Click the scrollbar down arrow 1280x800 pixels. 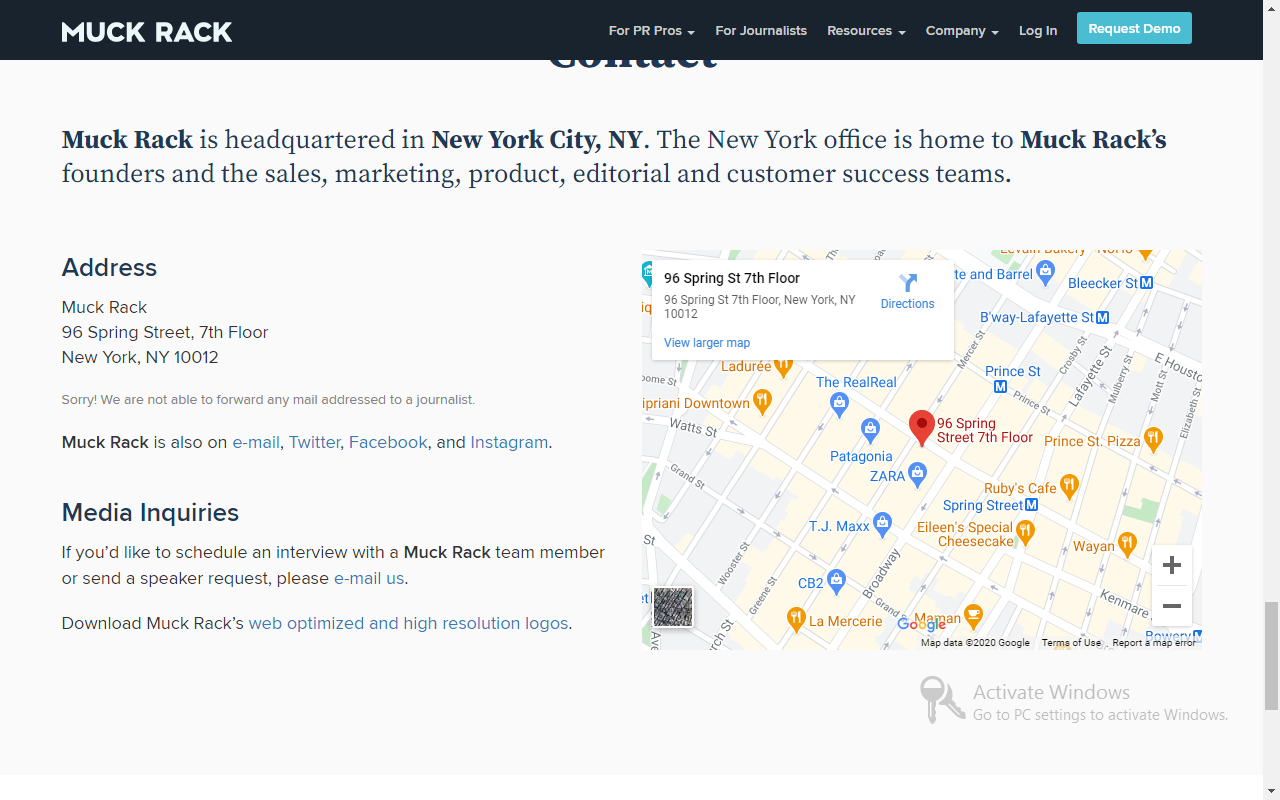1272,791
